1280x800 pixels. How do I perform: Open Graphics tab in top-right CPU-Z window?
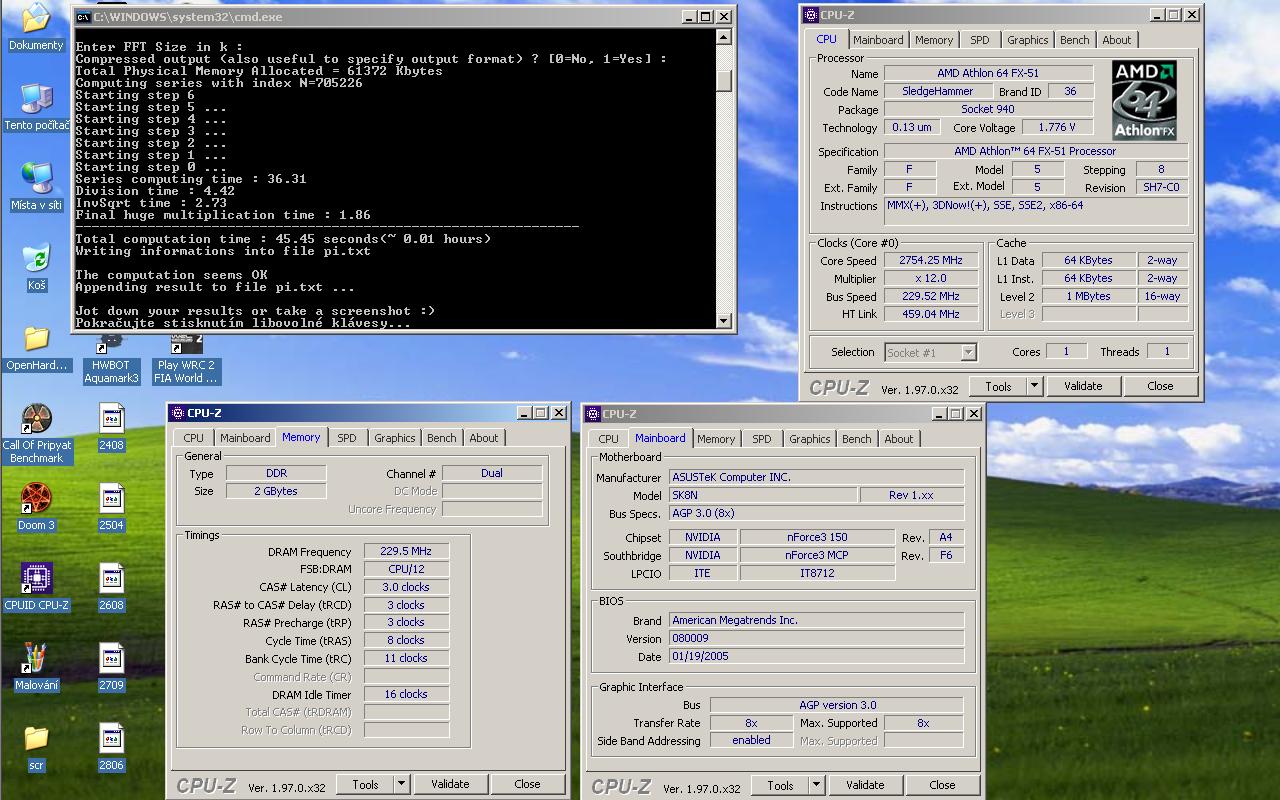pyautogui.click(x=1028, y=40)
